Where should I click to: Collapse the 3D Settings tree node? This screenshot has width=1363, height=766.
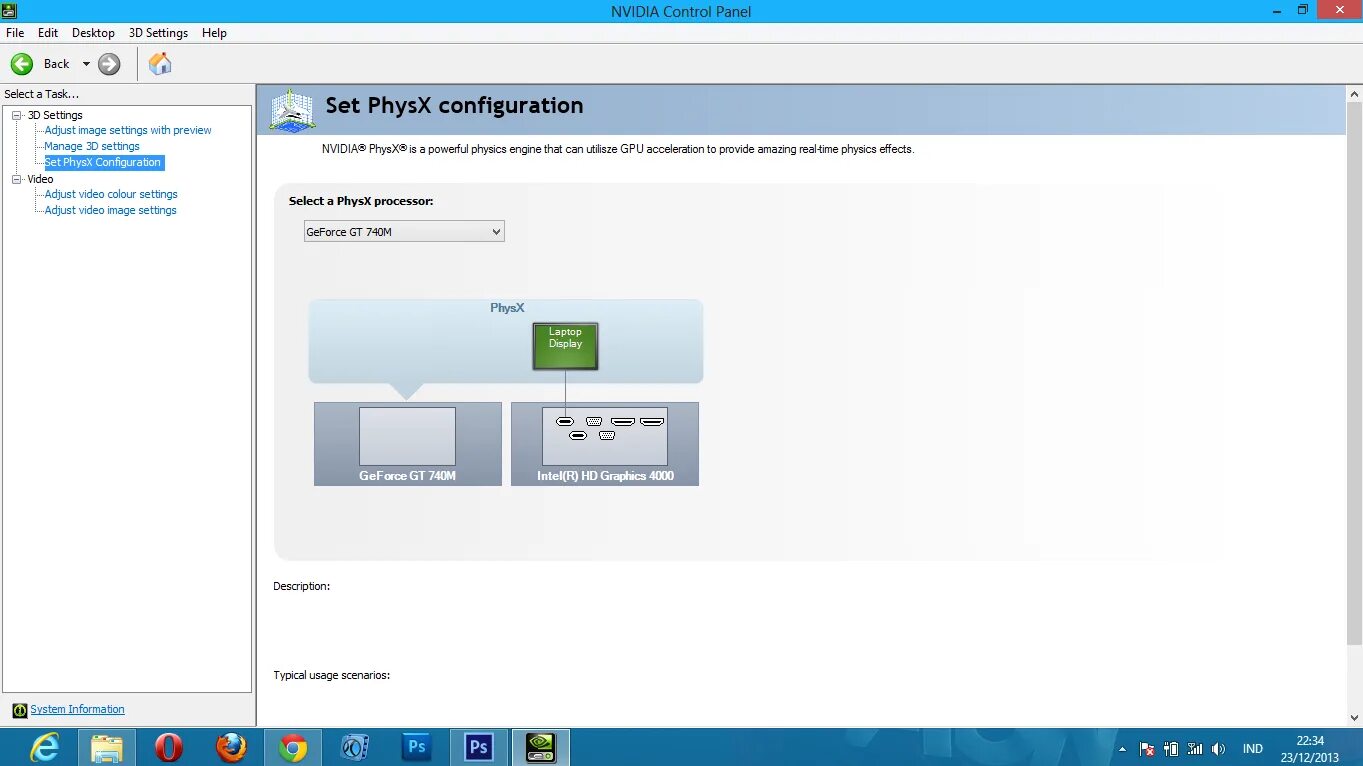tap(17, 115)
